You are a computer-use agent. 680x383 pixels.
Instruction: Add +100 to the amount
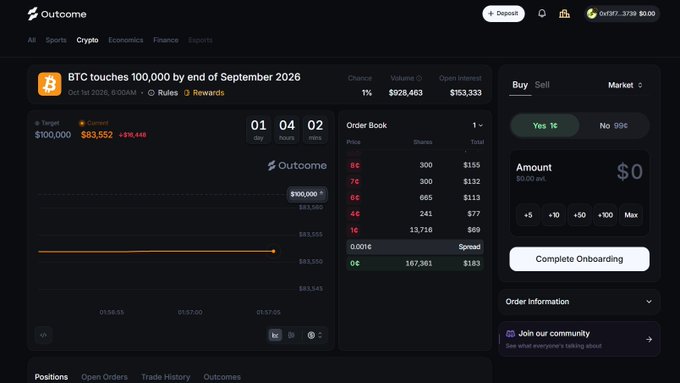pos(605,215)
